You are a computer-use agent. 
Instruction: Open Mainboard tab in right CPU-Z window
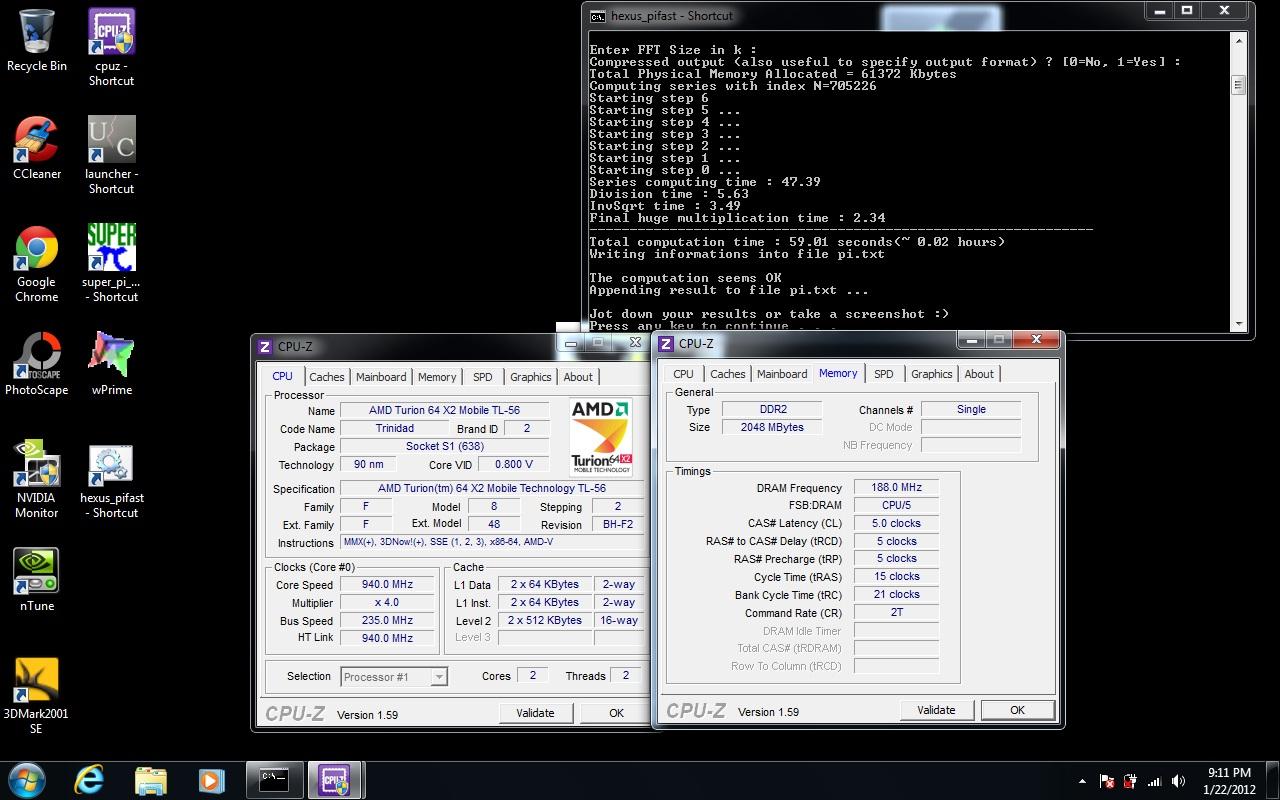coord(782,374)
